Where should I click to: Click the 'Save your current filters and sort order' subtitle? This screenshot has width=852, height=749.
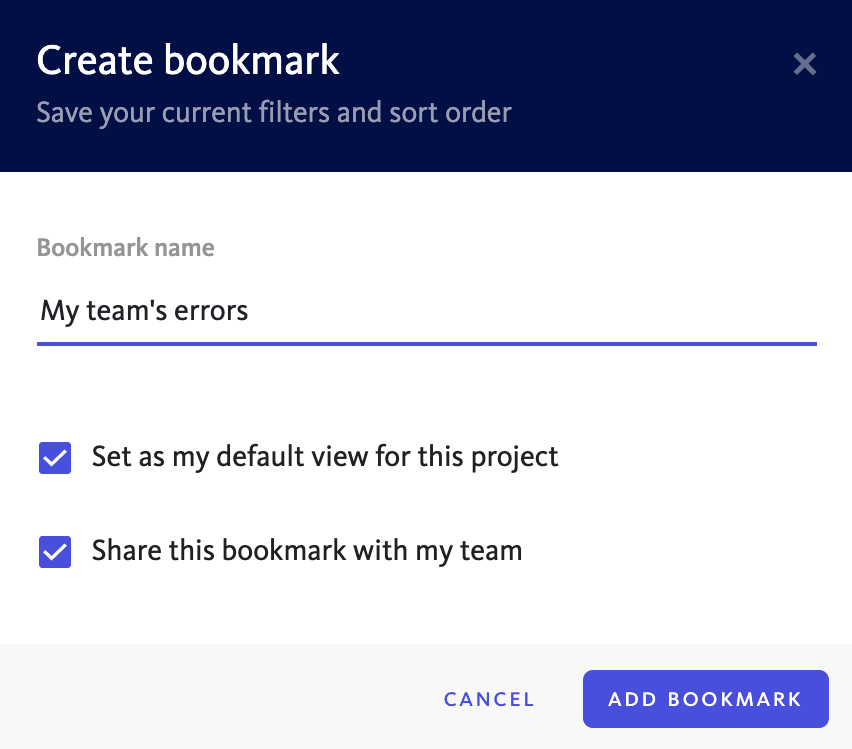[x=274, y=113]
